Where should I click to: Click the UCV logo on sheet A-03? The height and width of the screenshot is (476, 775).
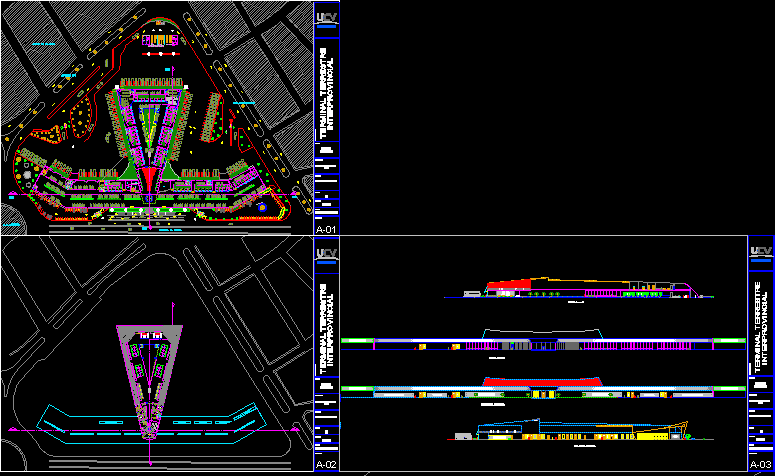coord(760,251)
